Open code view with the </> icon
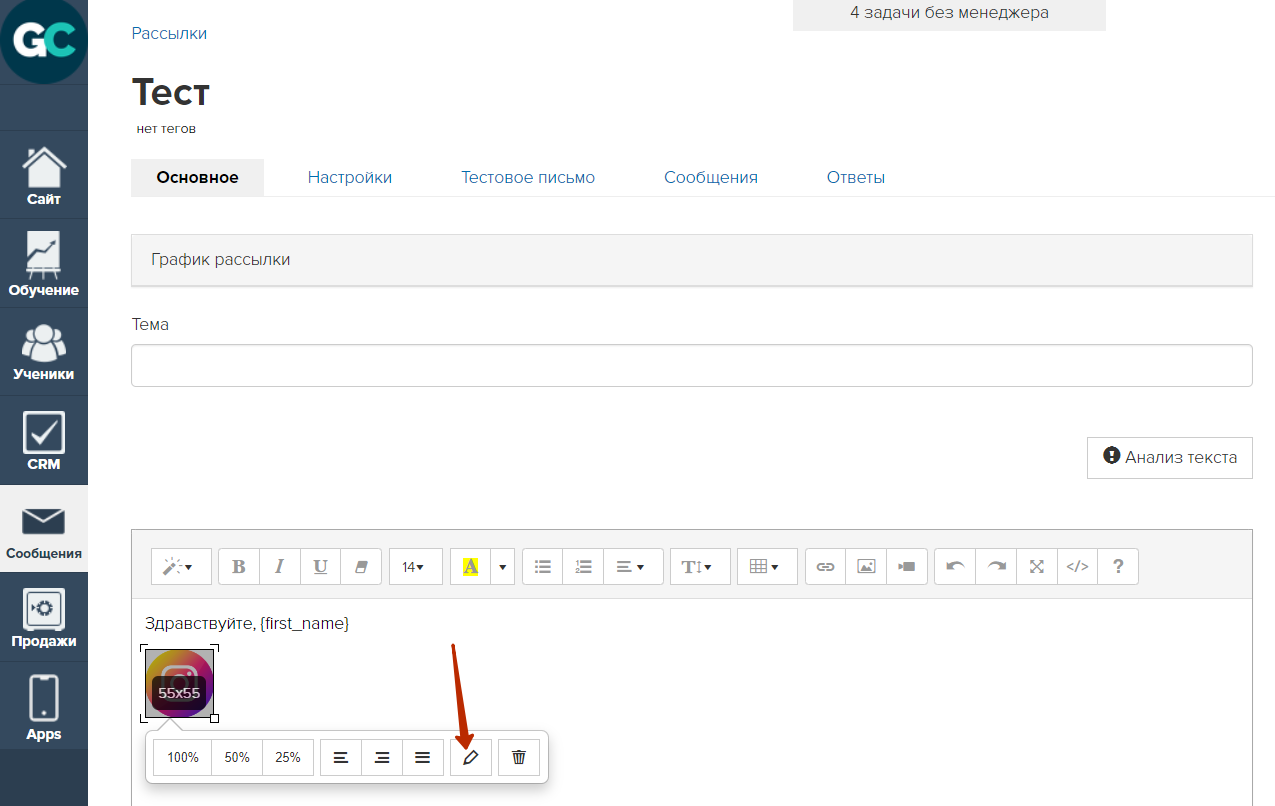1275x806 pixels. (x=1077, y=566)
